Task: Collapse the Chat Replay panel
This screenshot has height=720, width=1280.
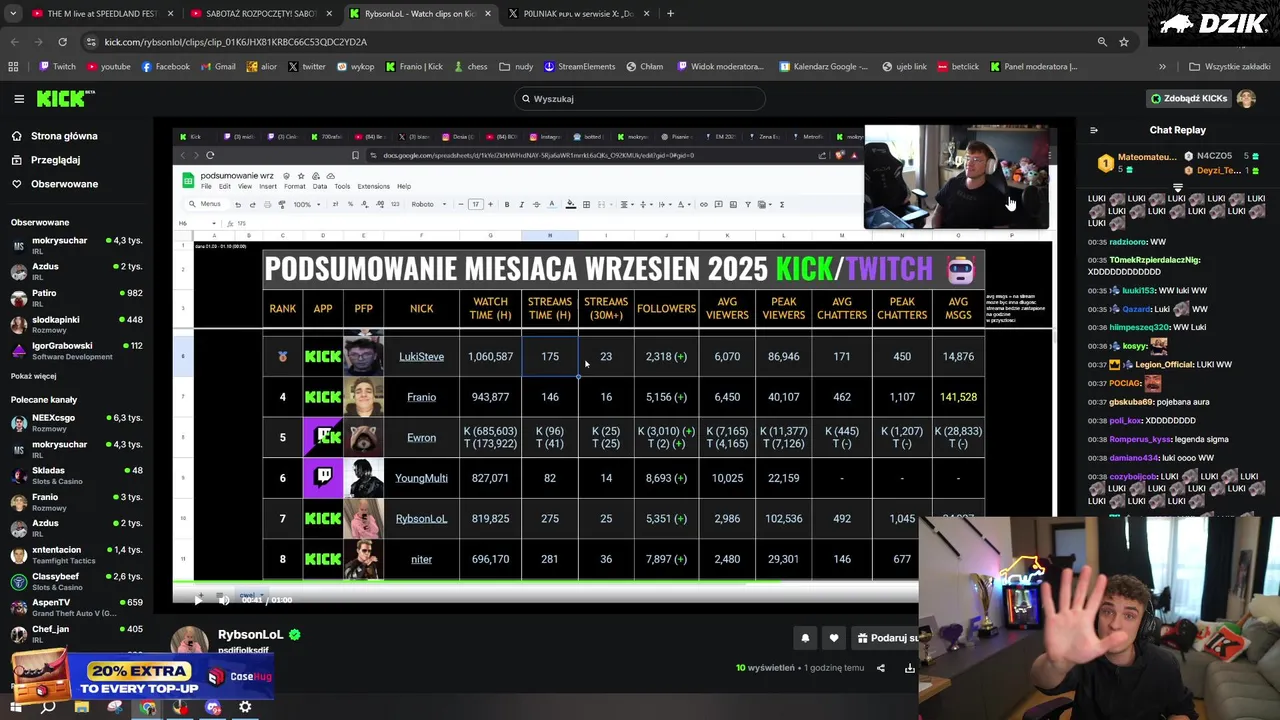Action: click(1093, 130)
